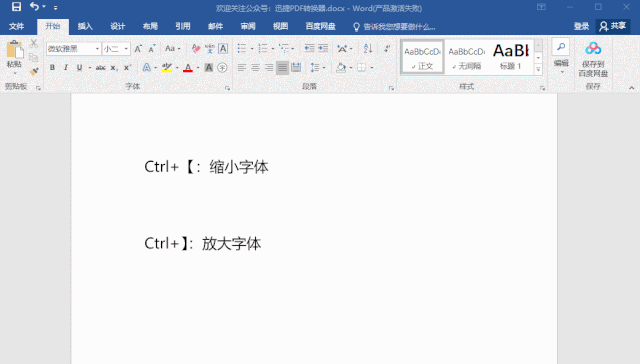Screen dimensions: 640x364
Task: Select the 正文 style
Action: (422, 57)
